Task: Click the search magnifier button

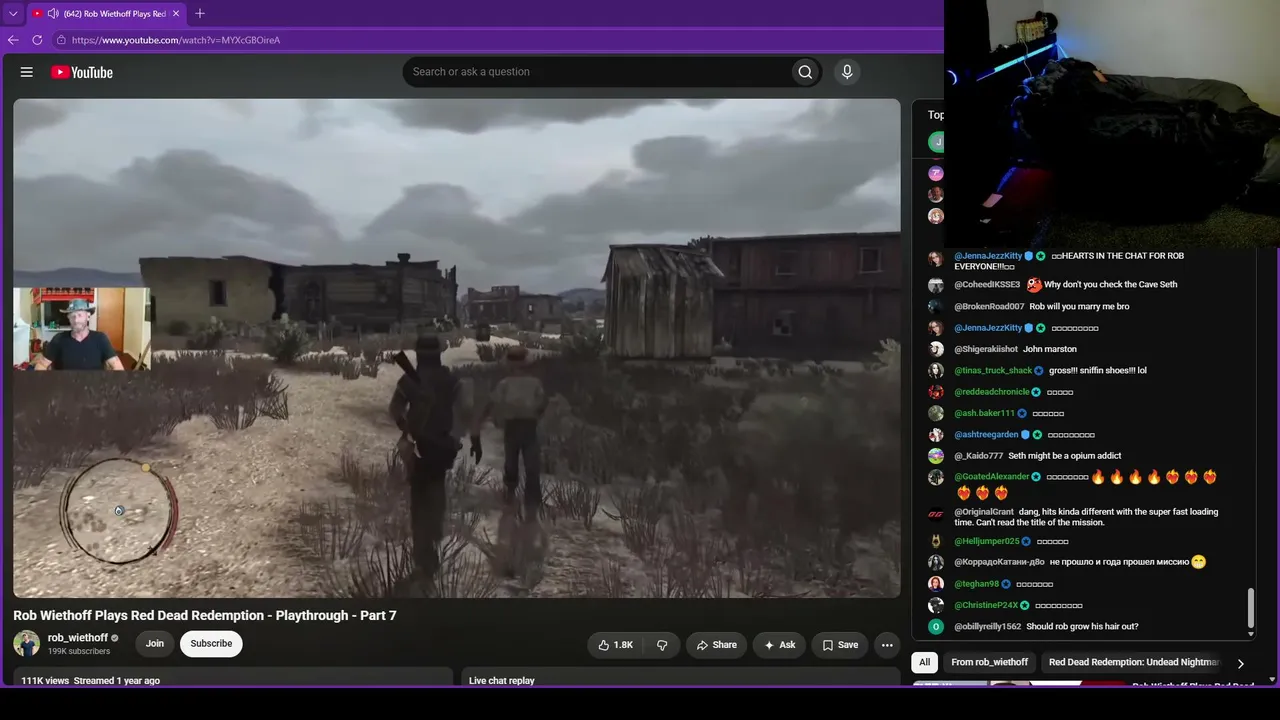Action: coord(805,72)
